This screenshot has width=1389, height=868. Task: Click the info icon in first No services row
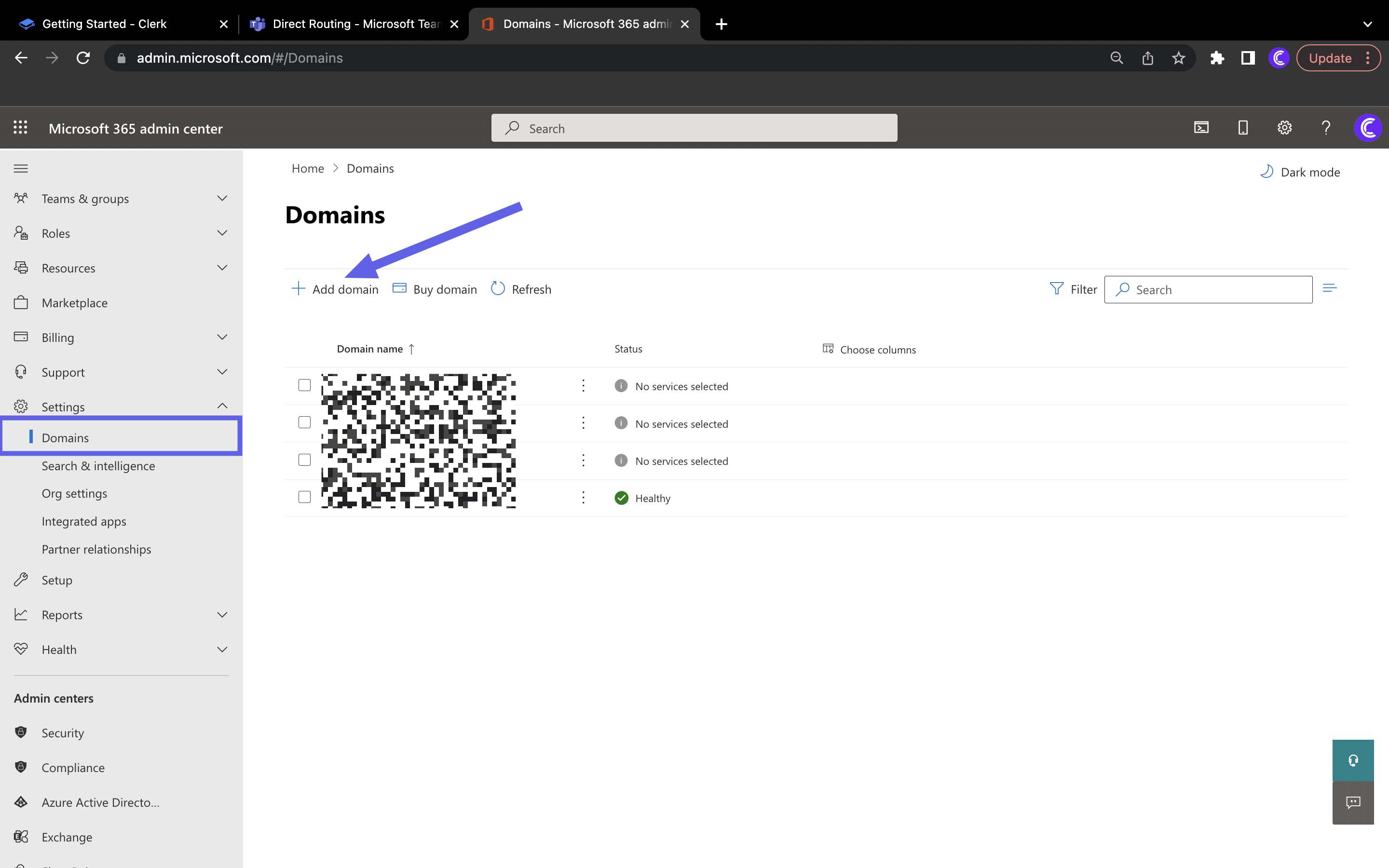(x=621, y=386)
